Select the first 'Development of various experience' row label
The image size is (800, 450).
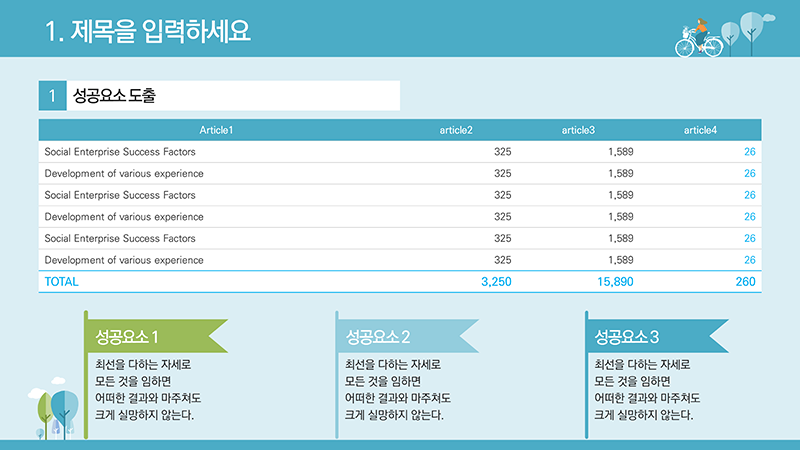click(124, 173)
